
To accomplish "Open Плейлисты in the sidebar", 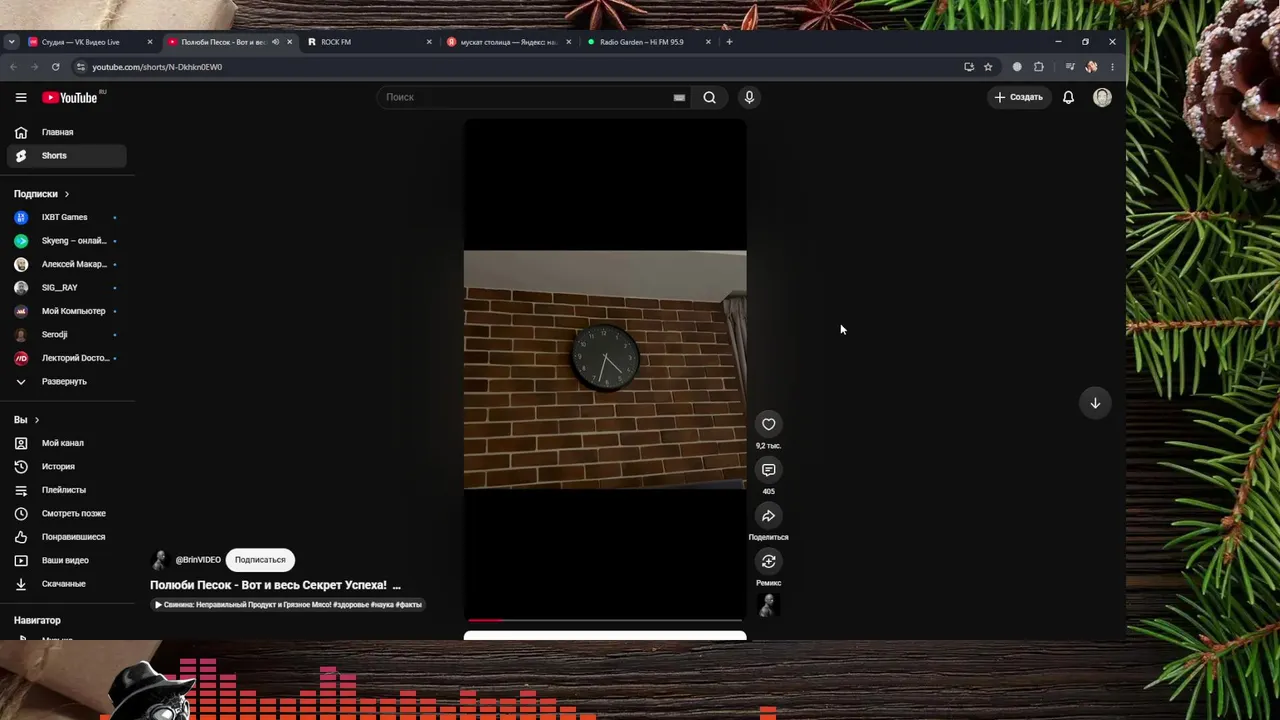I will click(x=66, y=490).
